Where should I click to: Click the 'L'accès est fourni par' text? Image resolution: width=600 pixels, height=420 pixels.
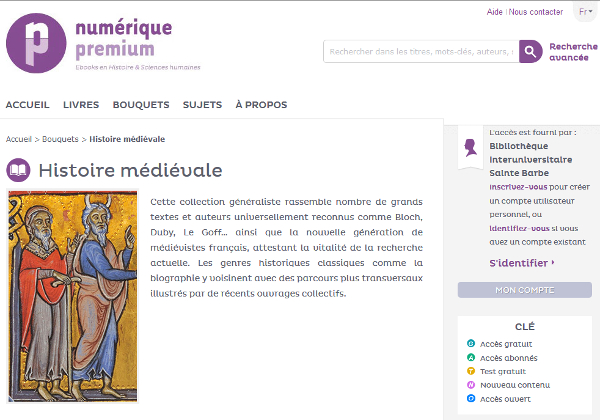coord(533,132)
